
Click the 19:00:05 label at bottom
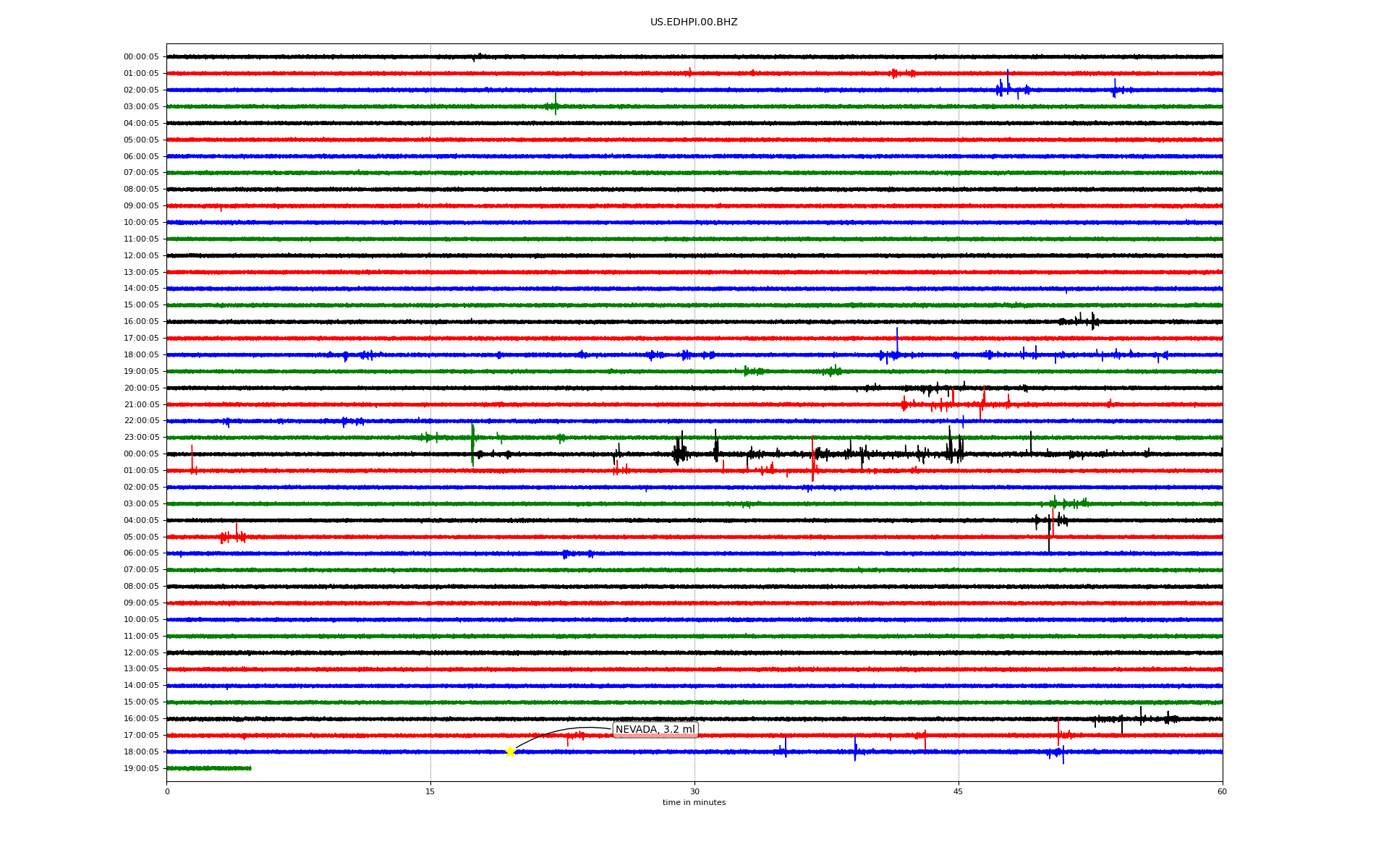point(141,769)
